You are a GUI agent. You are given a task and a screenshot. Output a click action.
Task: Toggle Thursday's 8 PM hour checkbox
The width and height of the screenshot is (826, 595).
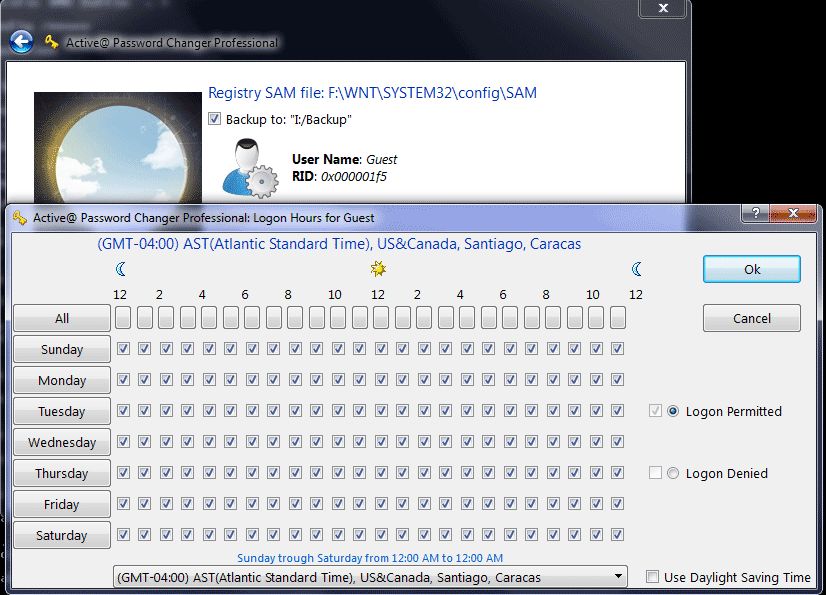553,472
